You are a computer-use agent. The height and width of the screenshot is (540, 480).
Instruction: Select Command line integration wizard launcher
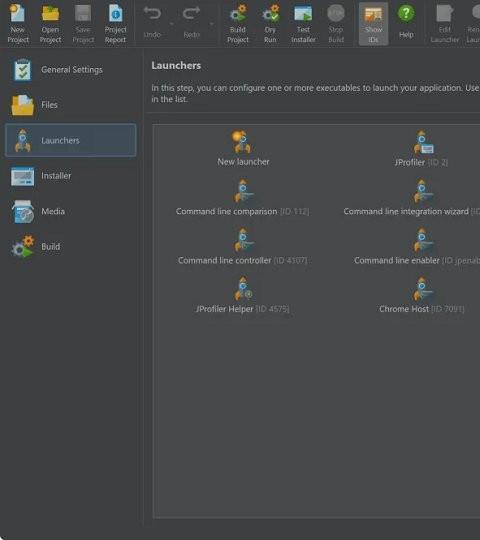[412, 197]
